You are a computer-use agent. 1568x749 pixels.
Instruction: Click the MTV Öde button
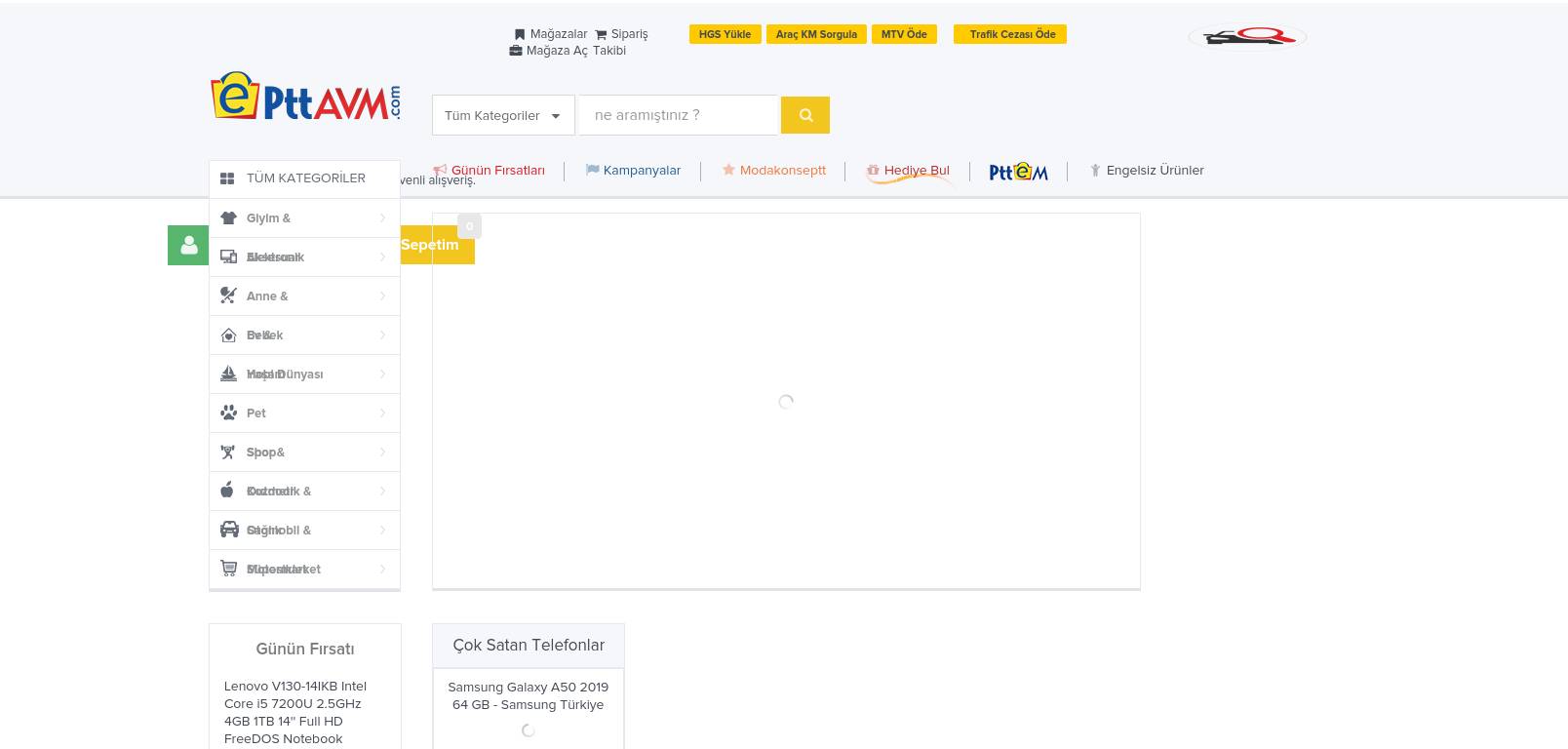click(904, 34)
